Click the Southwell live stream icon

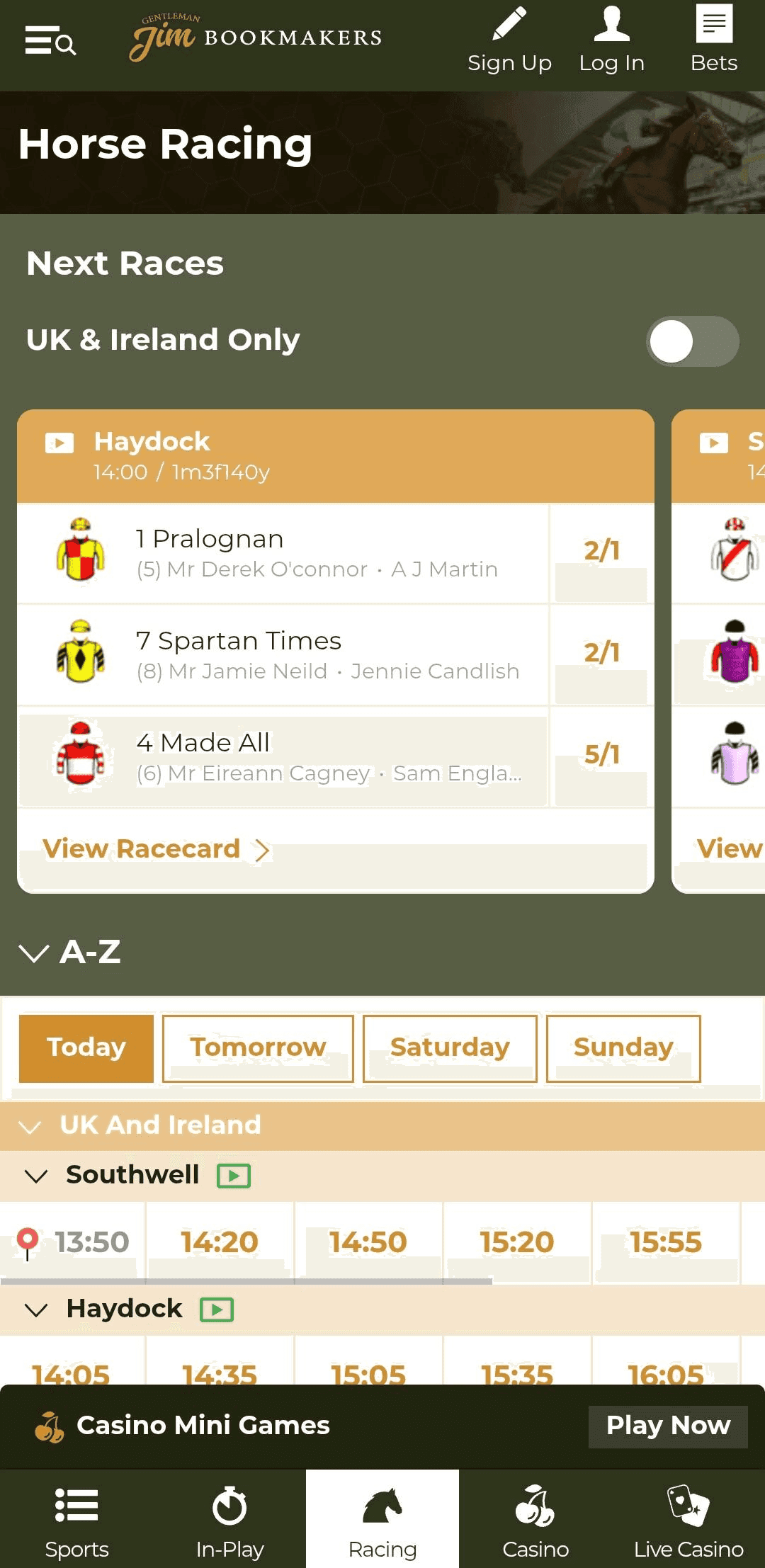tap(234, 1174)
